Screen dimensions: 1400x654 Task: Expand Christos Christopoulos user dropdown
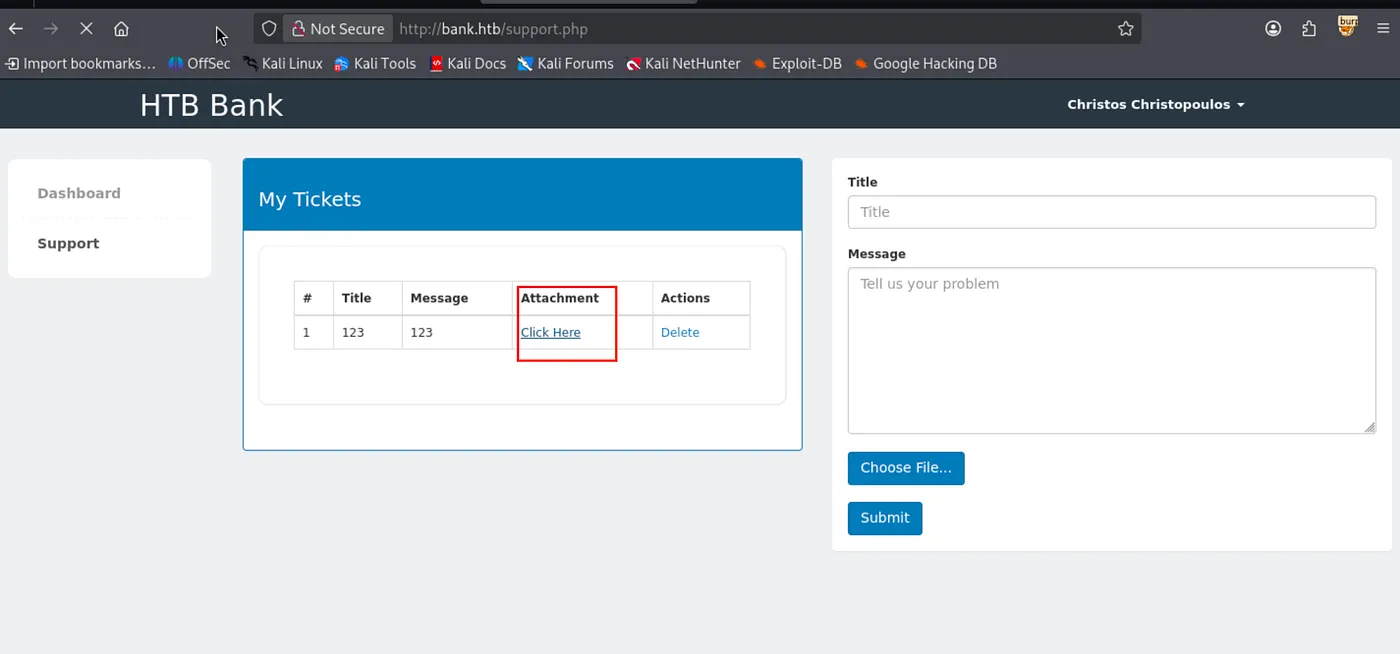1155,105
